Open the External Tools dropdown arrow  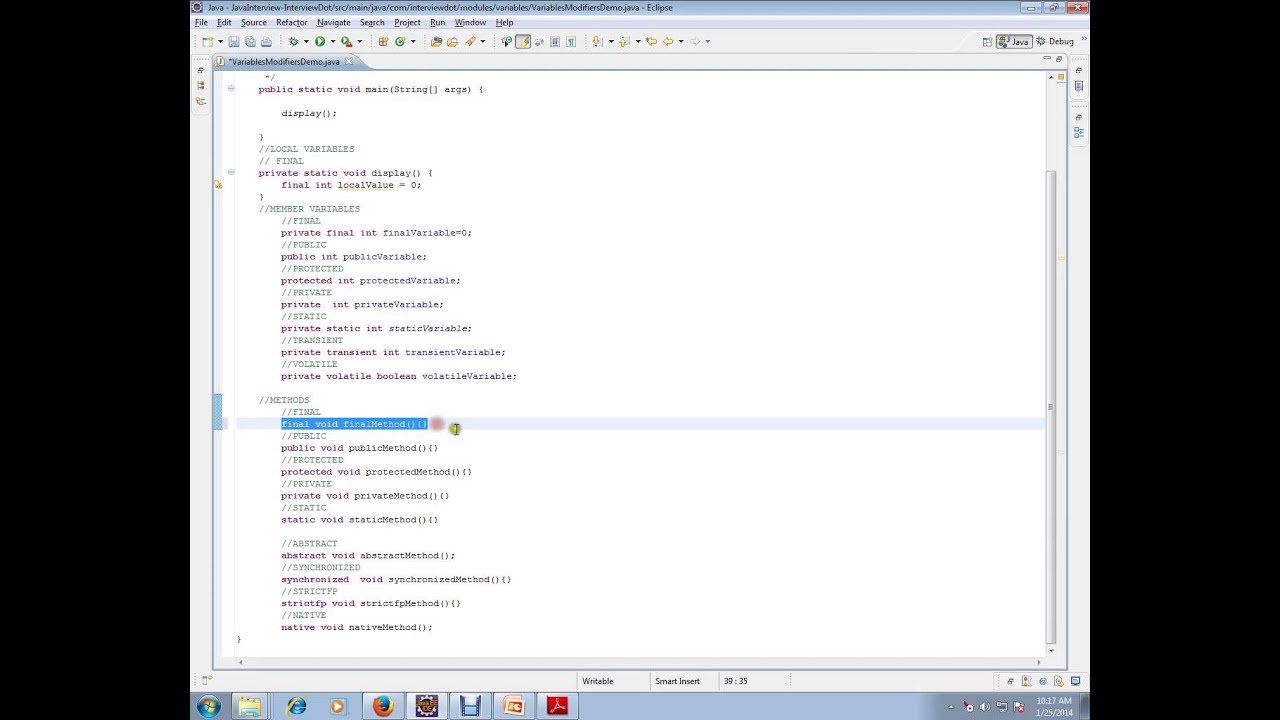360,41
